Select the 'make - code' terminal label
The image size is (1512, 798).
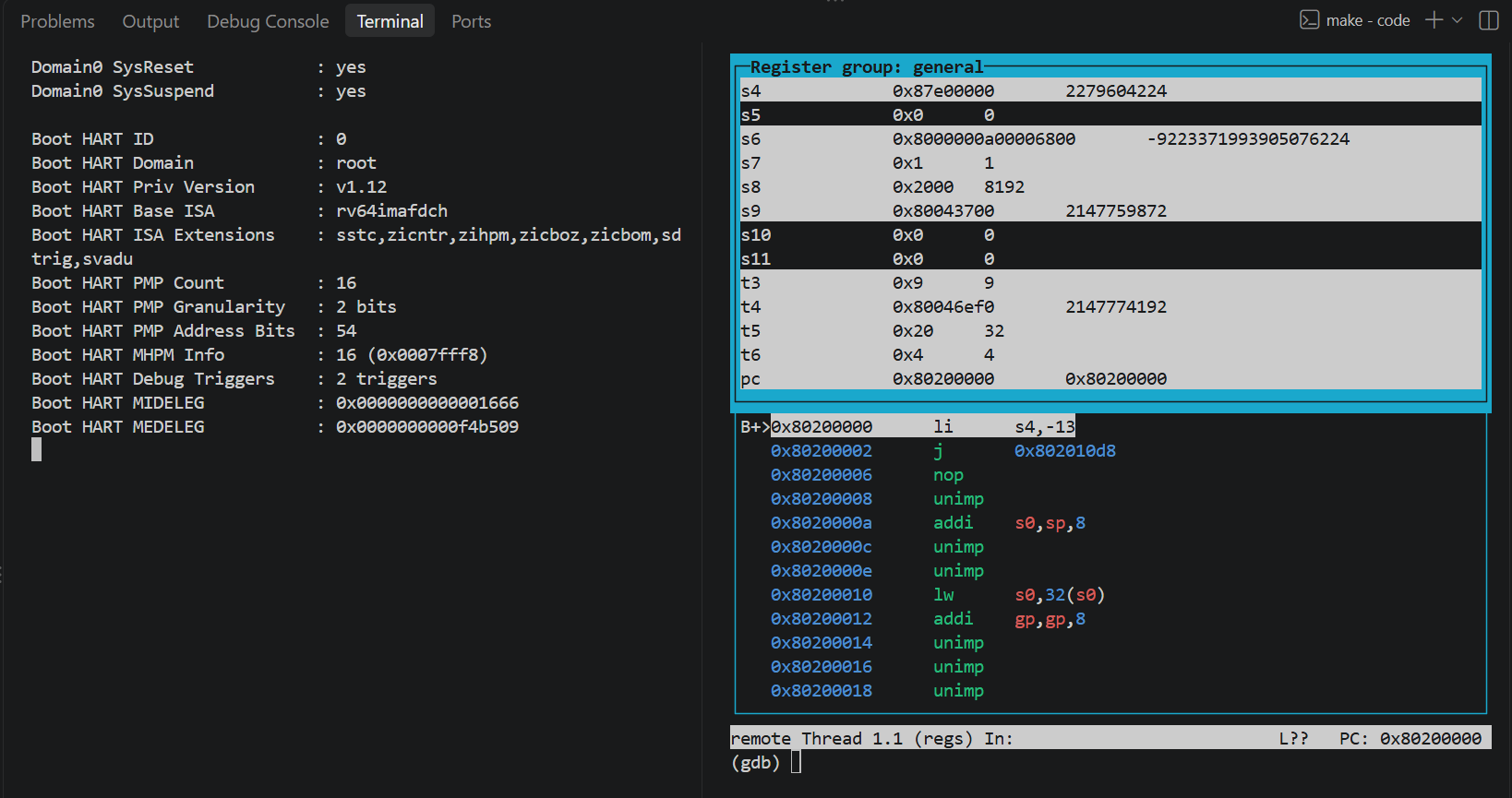1368,20
